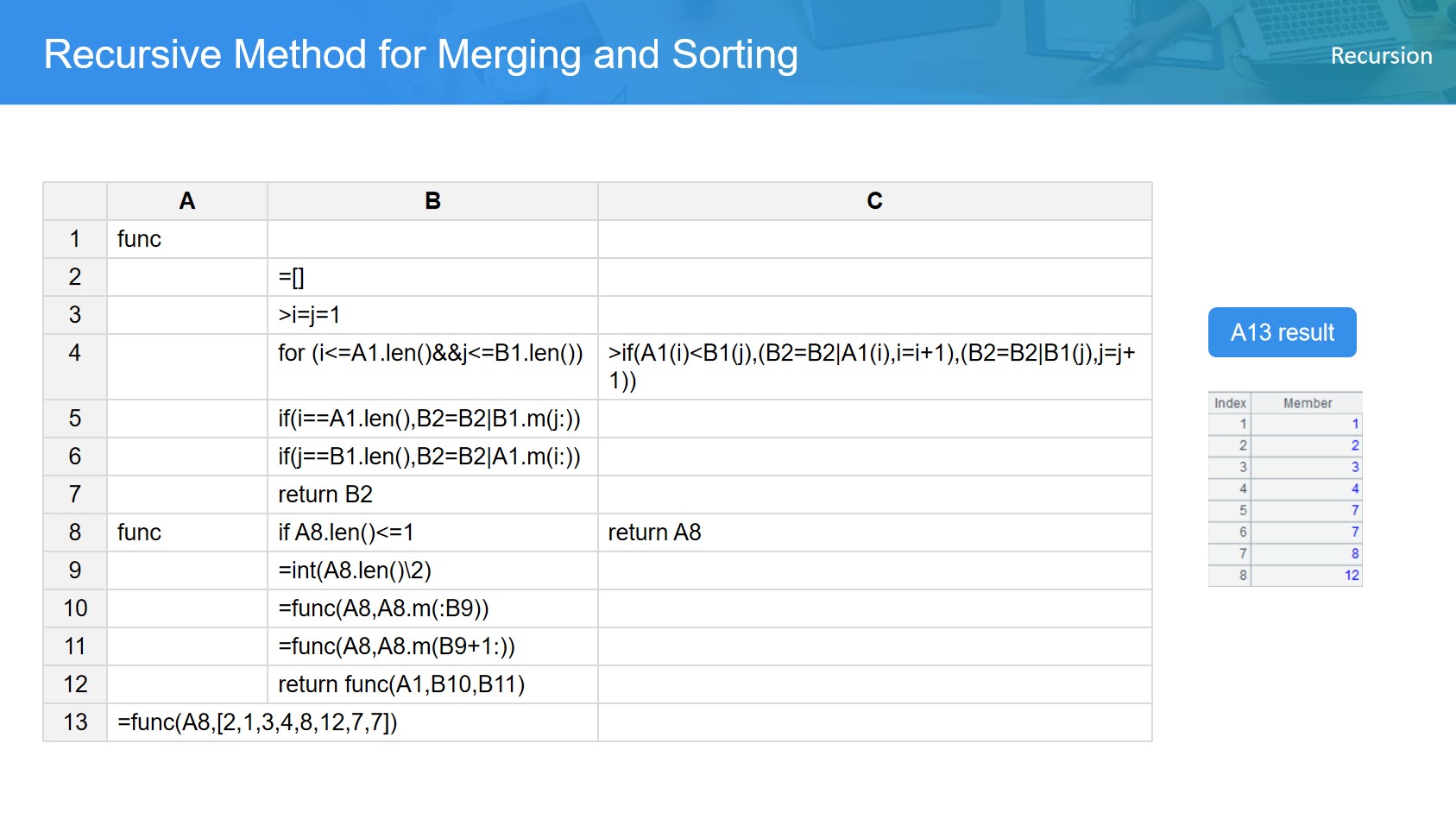The image size is (1456, 819).
Task: Select column C header
Action: click(x=874, y=201)
